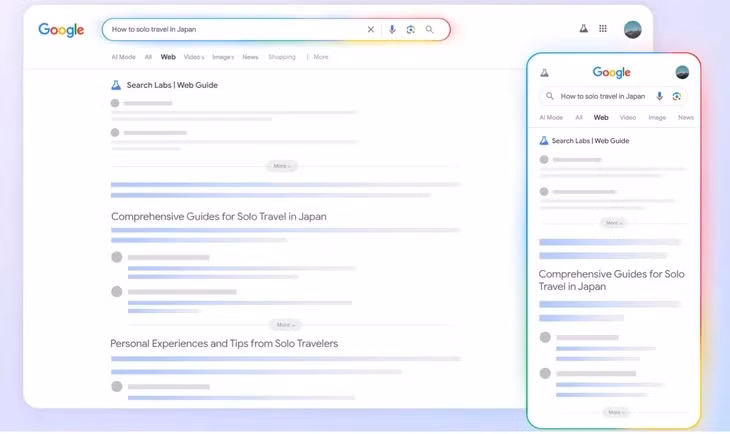Expand the More button at mobile view bottom

coord(616,412)
